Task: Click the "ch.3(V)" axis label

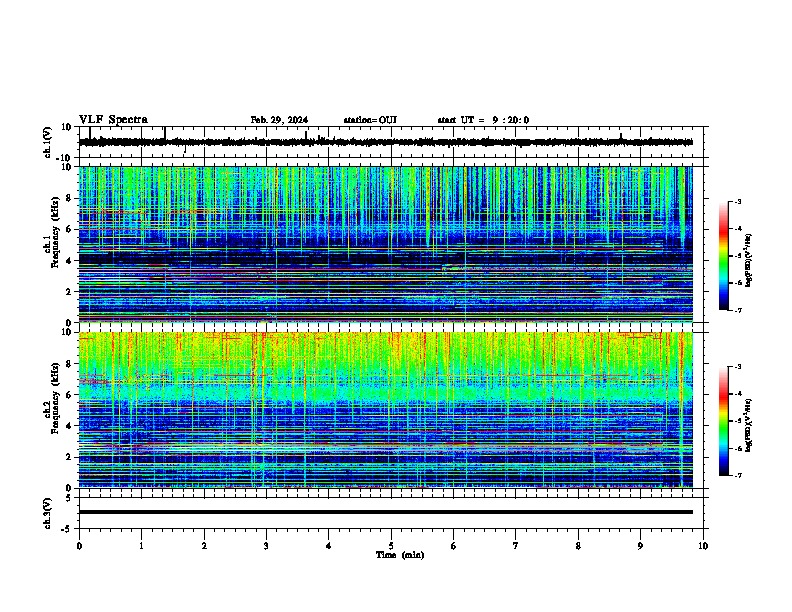Action: click(48, 513)
